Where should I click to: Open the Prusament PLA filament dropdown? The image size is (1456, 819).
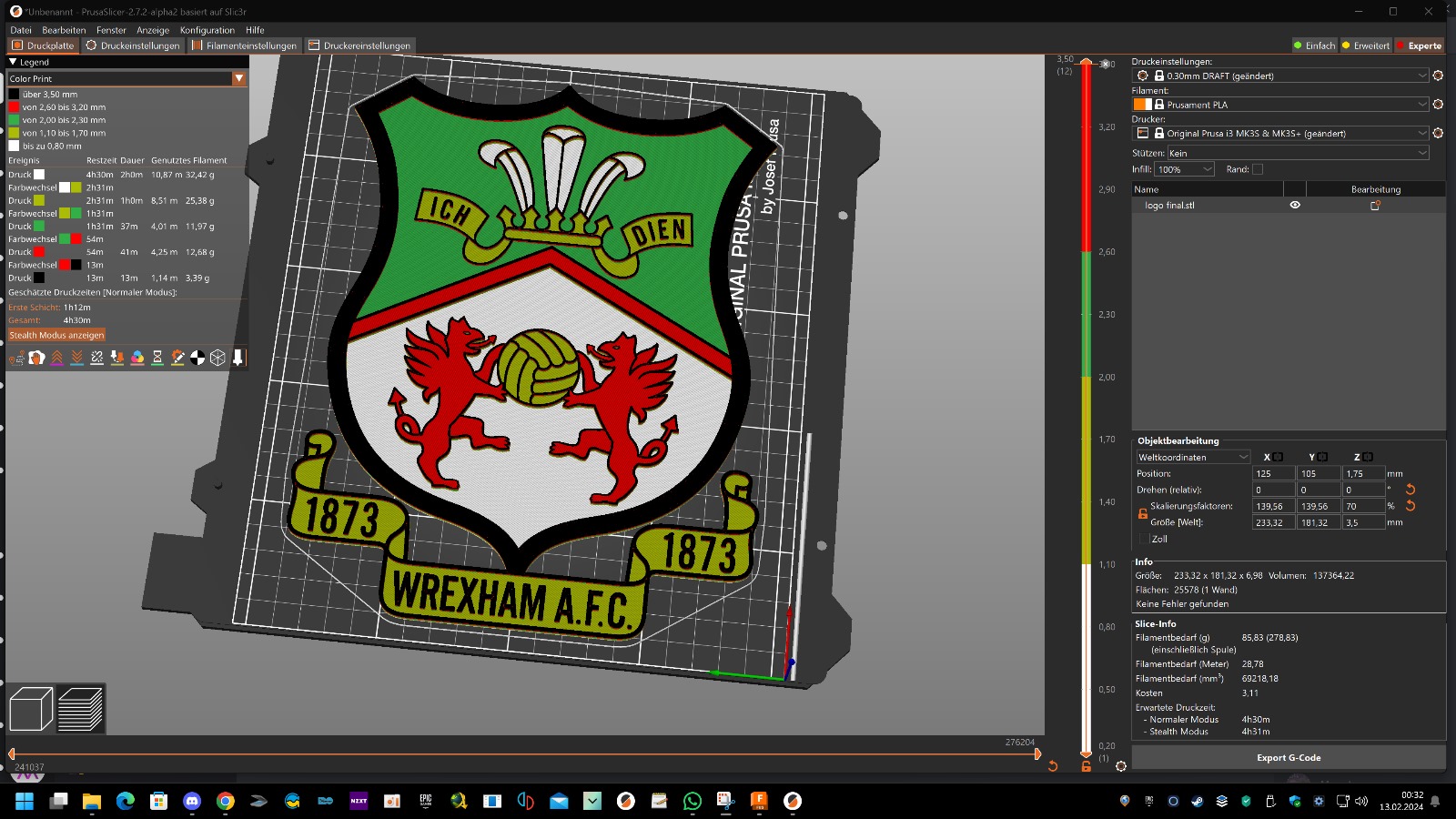pos(1280,105)
